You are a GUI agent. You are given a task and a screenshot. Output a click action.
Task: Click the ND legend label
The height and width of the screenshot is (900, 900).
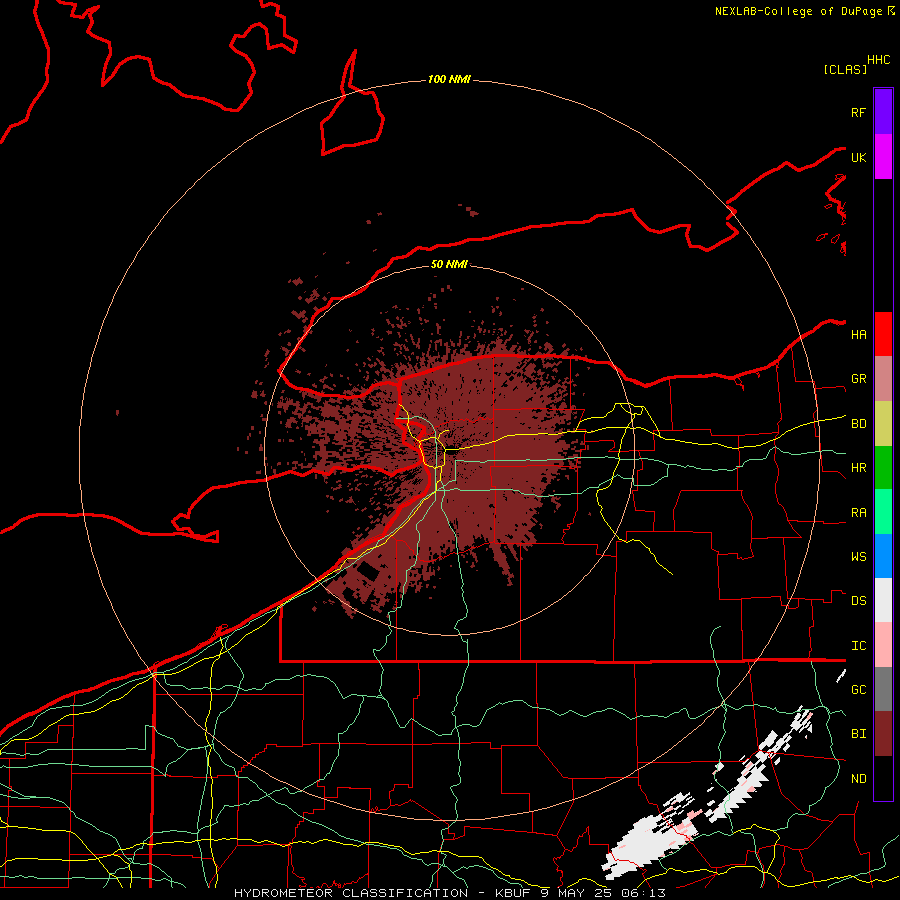pos(858,779)
